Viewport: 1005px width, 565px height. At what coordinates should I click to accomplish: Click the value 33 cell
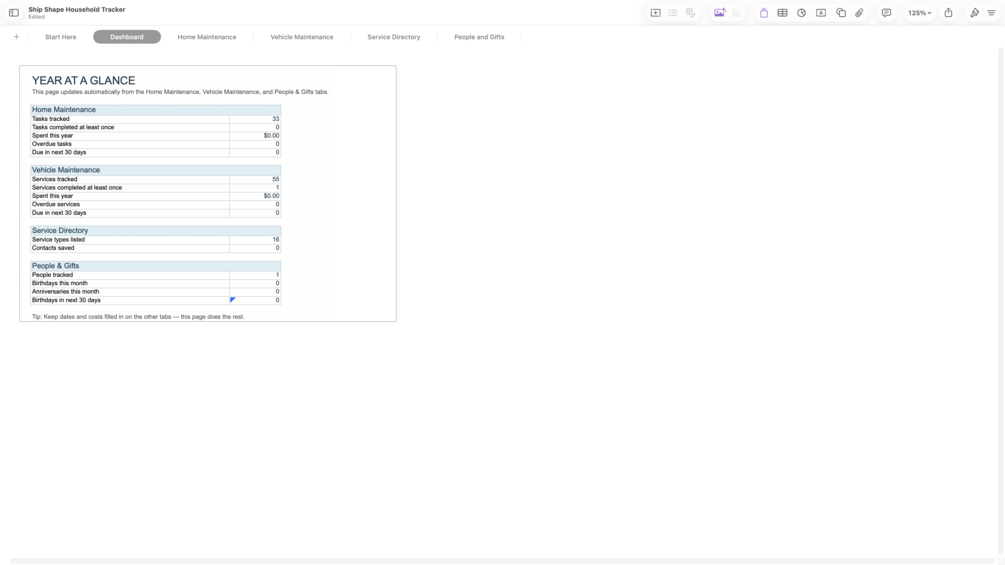point(255,119)
